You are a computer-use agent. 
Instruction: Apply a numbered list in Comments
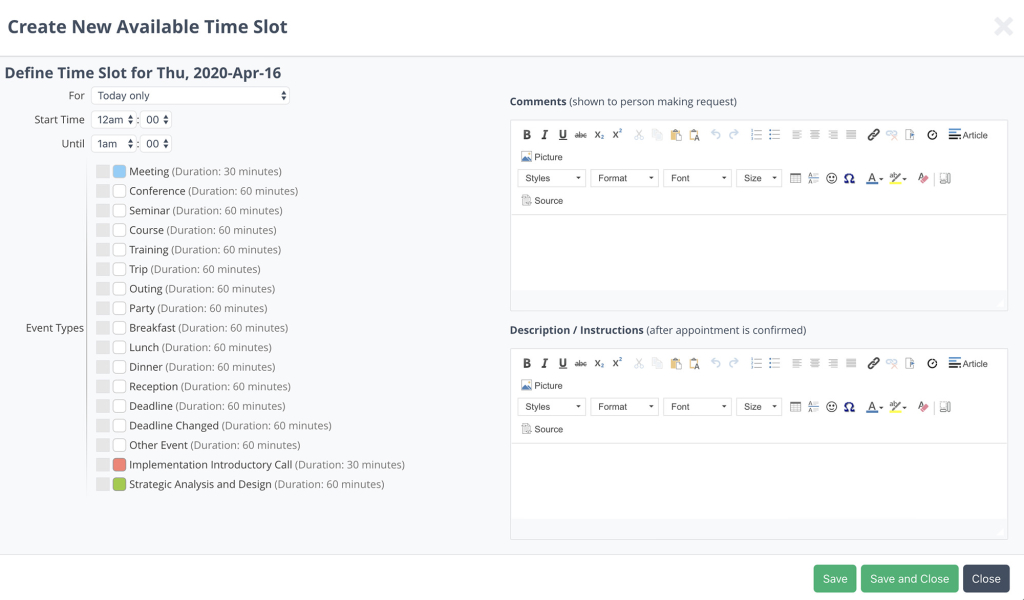tap(755, 134)
